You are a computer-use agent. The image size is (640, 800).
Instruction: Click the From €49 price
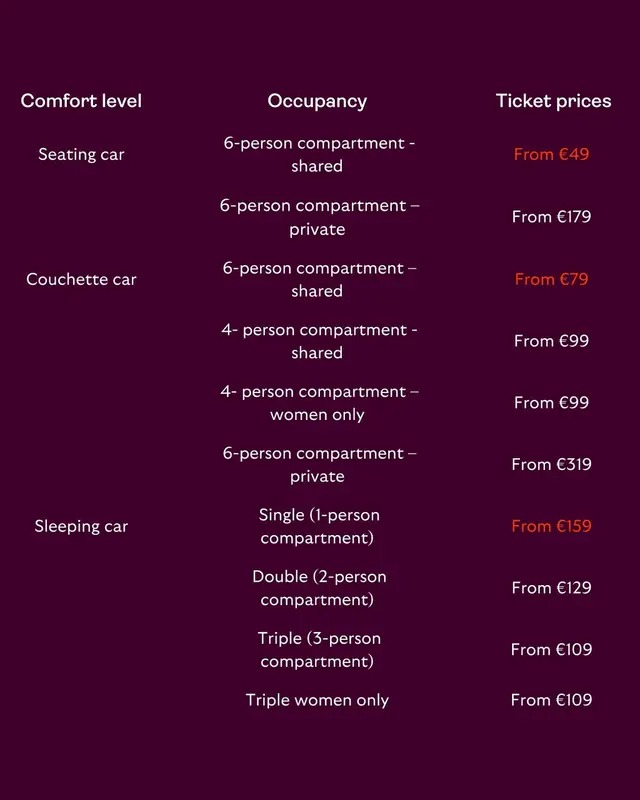pyautogui.click(x=551, y=154)
